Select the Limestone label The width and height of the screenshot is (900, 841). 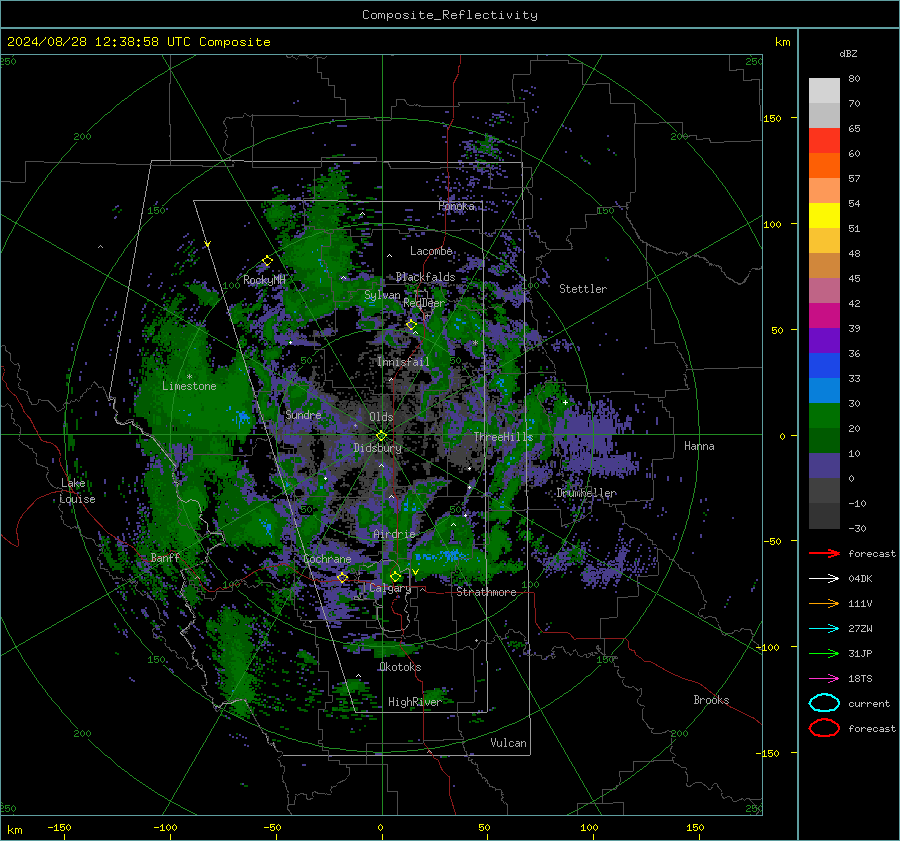click(189, 386)
